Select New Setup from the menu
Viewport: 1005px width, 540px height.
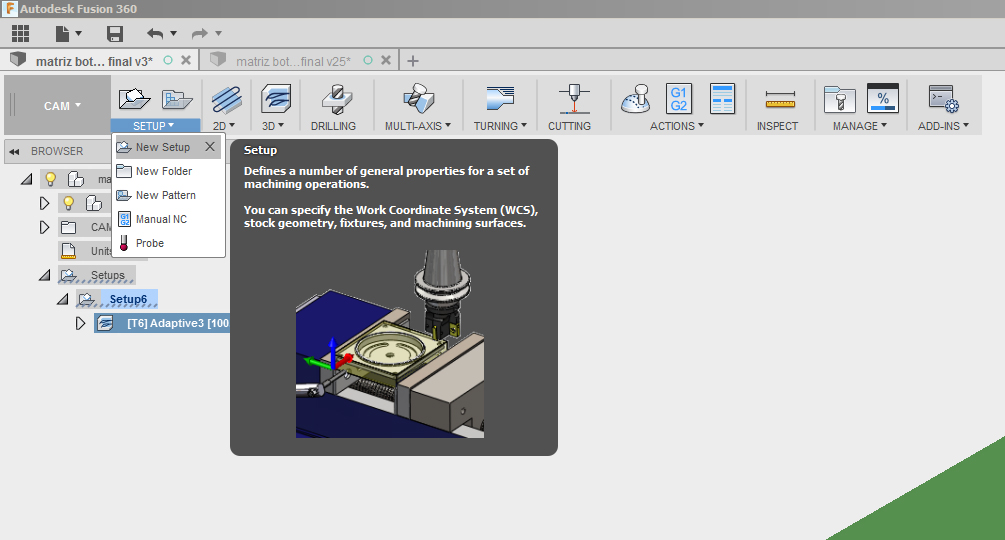pos(167,147)
